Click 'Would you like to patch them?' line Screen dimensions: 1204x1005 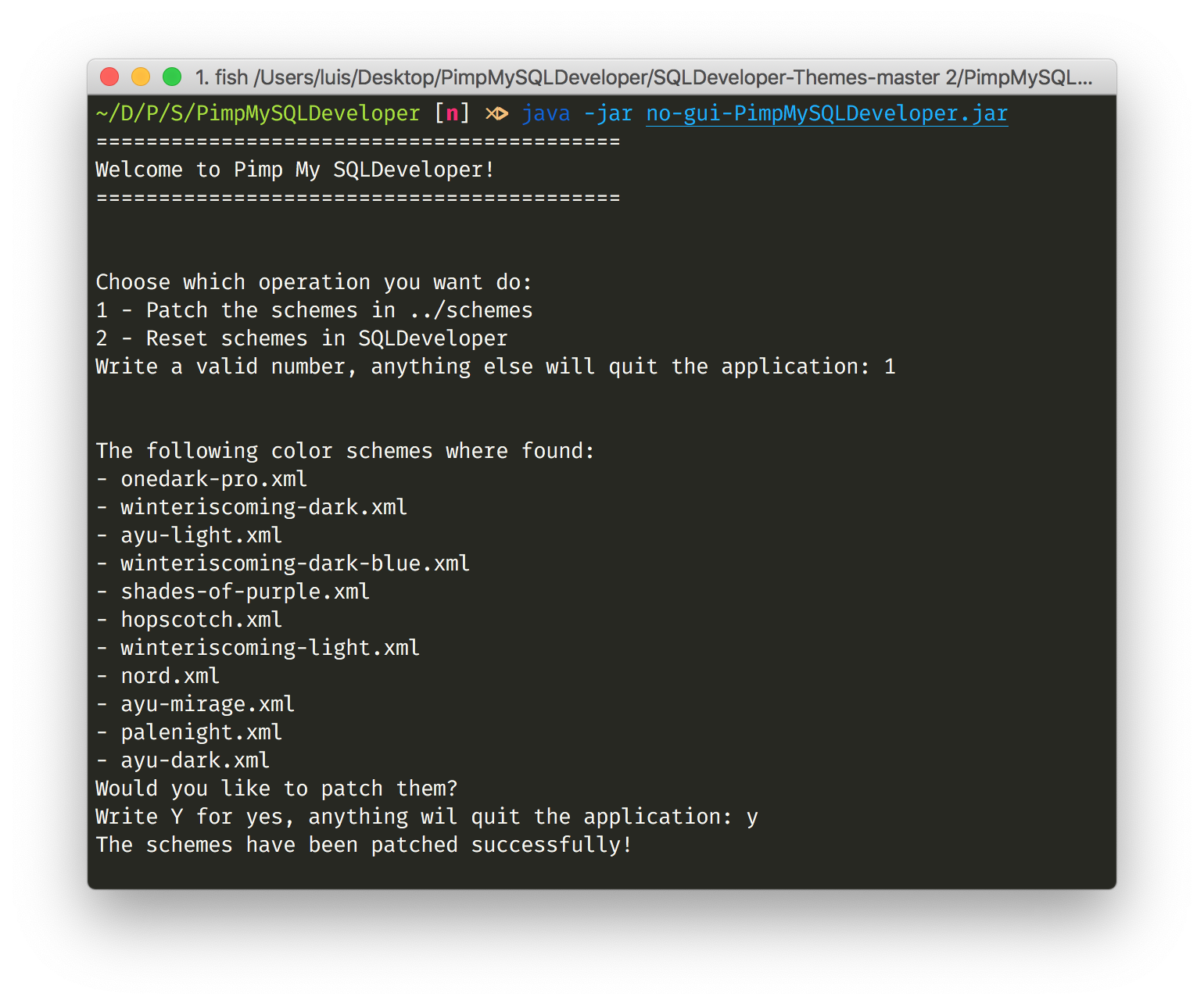click(277, 789)
